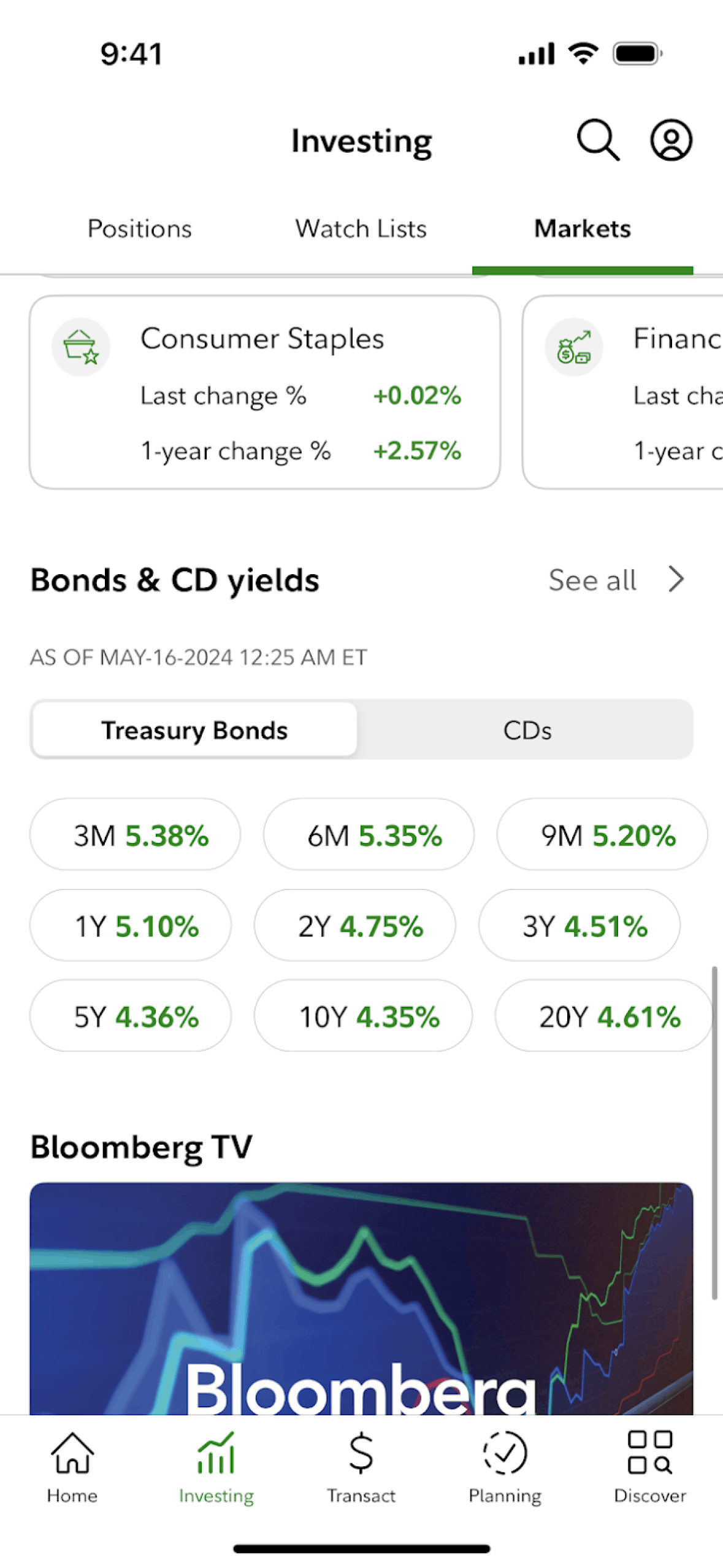This screenshot has height=1568, width=723.
Task: Tap the Consumer Staples basket icon
Action: pyautogui.click(x=81, y=347)
